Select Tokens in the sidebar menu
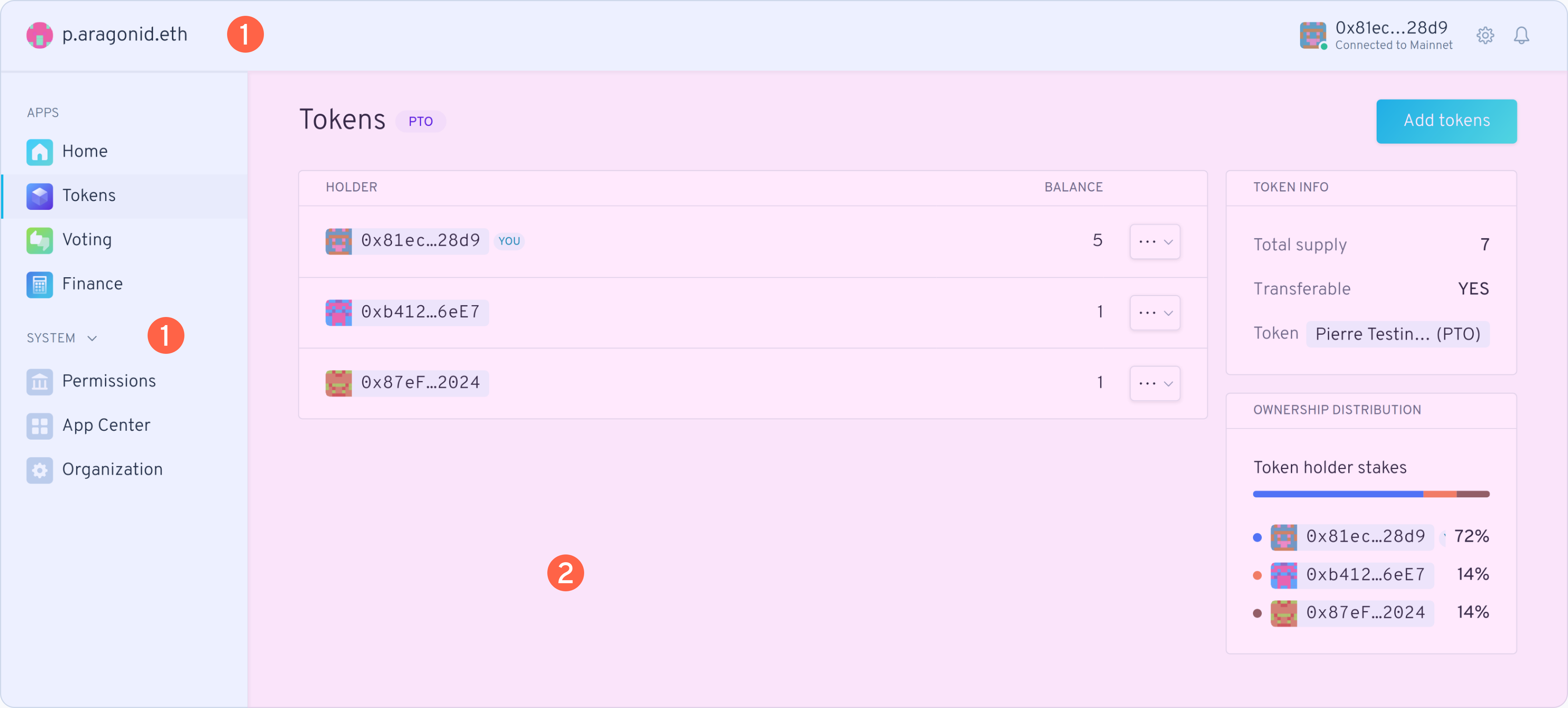The image size is (1568, 708). (x=89, y=196)
